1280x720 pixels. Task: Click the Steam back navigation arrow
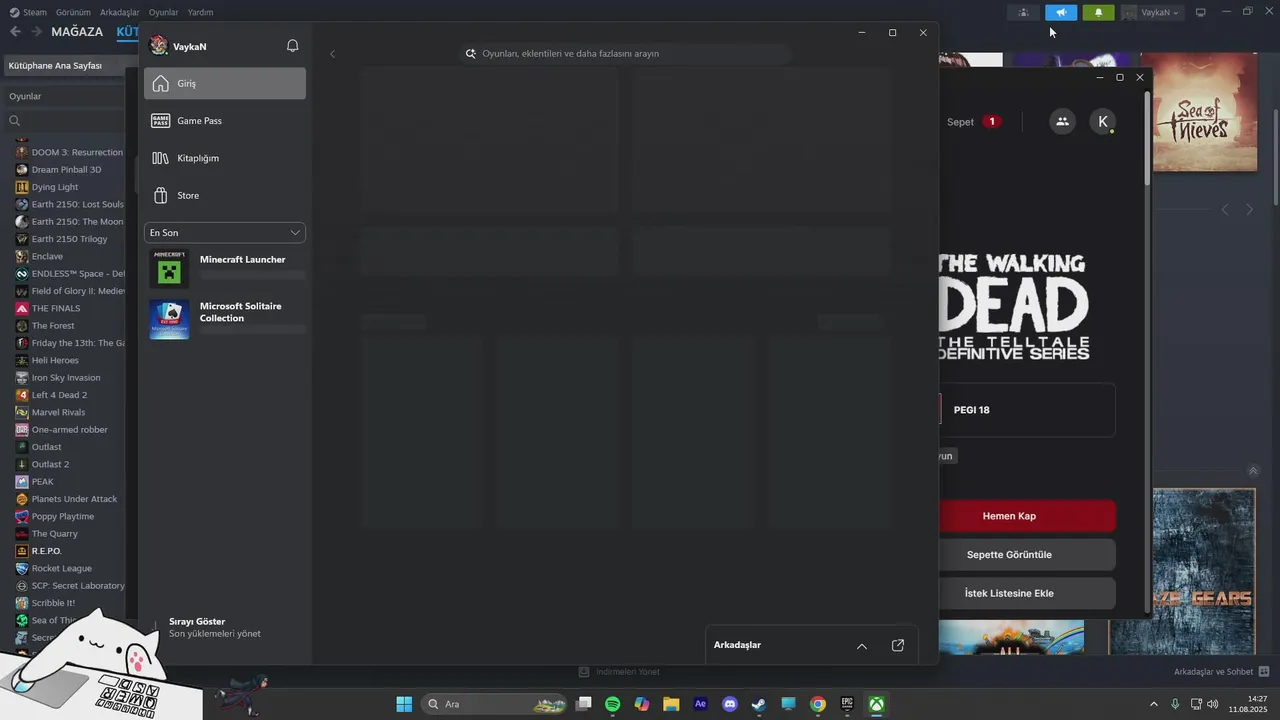[14, 32]
